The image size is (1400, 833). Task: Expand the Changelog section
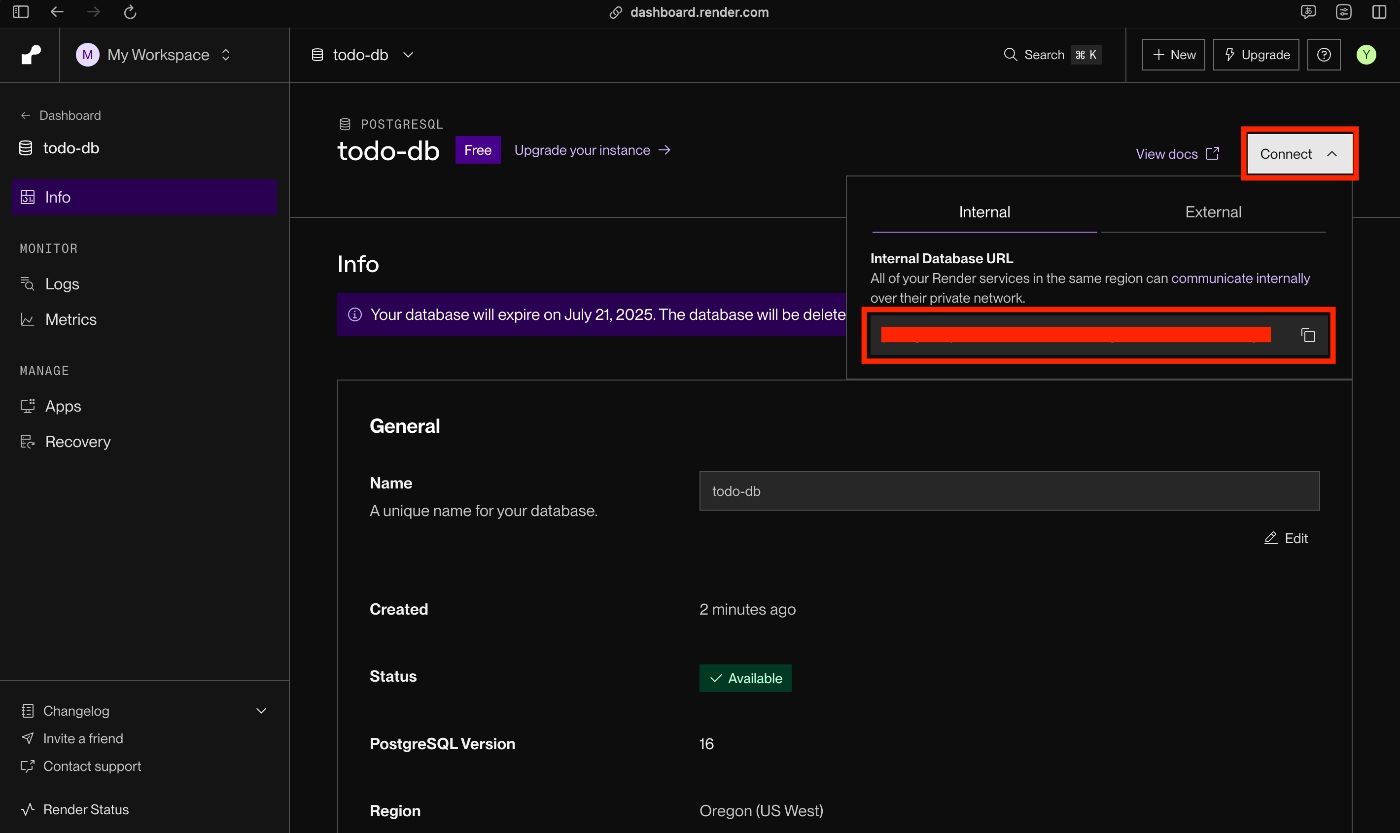pyautogui.click(x=145, y=711)
